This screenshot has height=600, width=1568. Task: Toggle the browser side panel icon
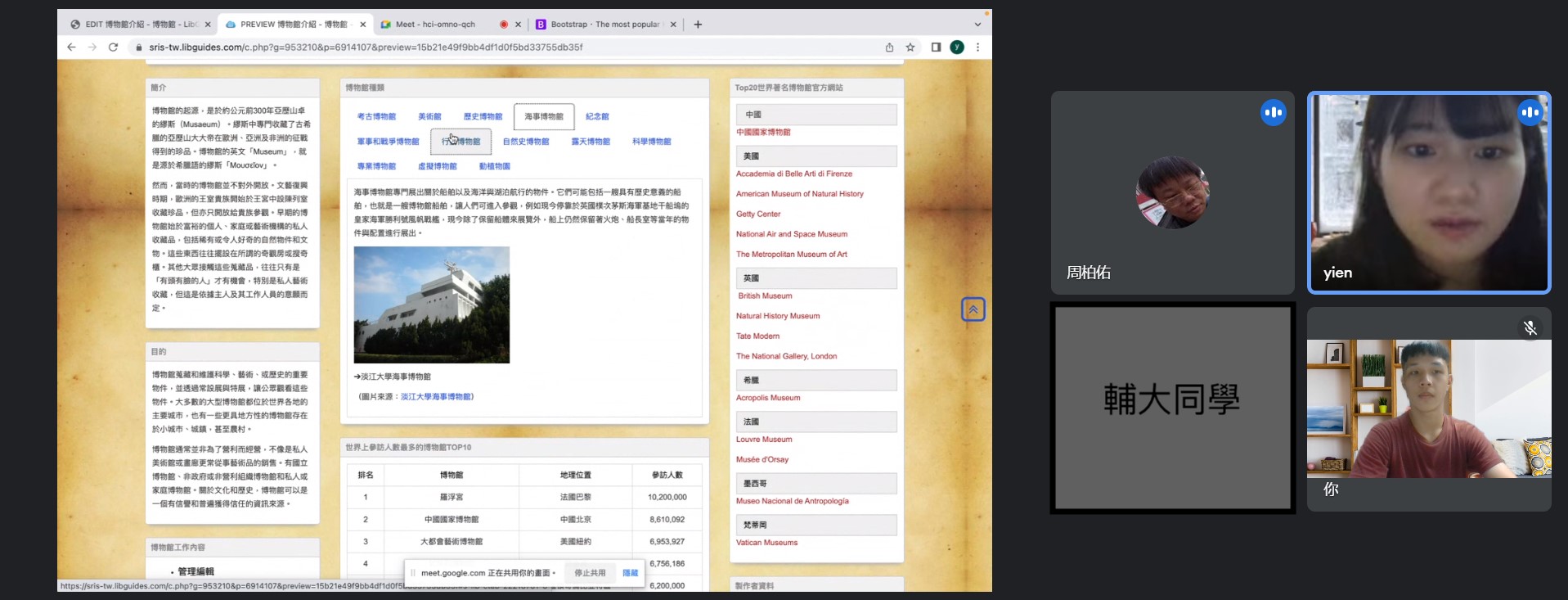[x=936, y=47]
